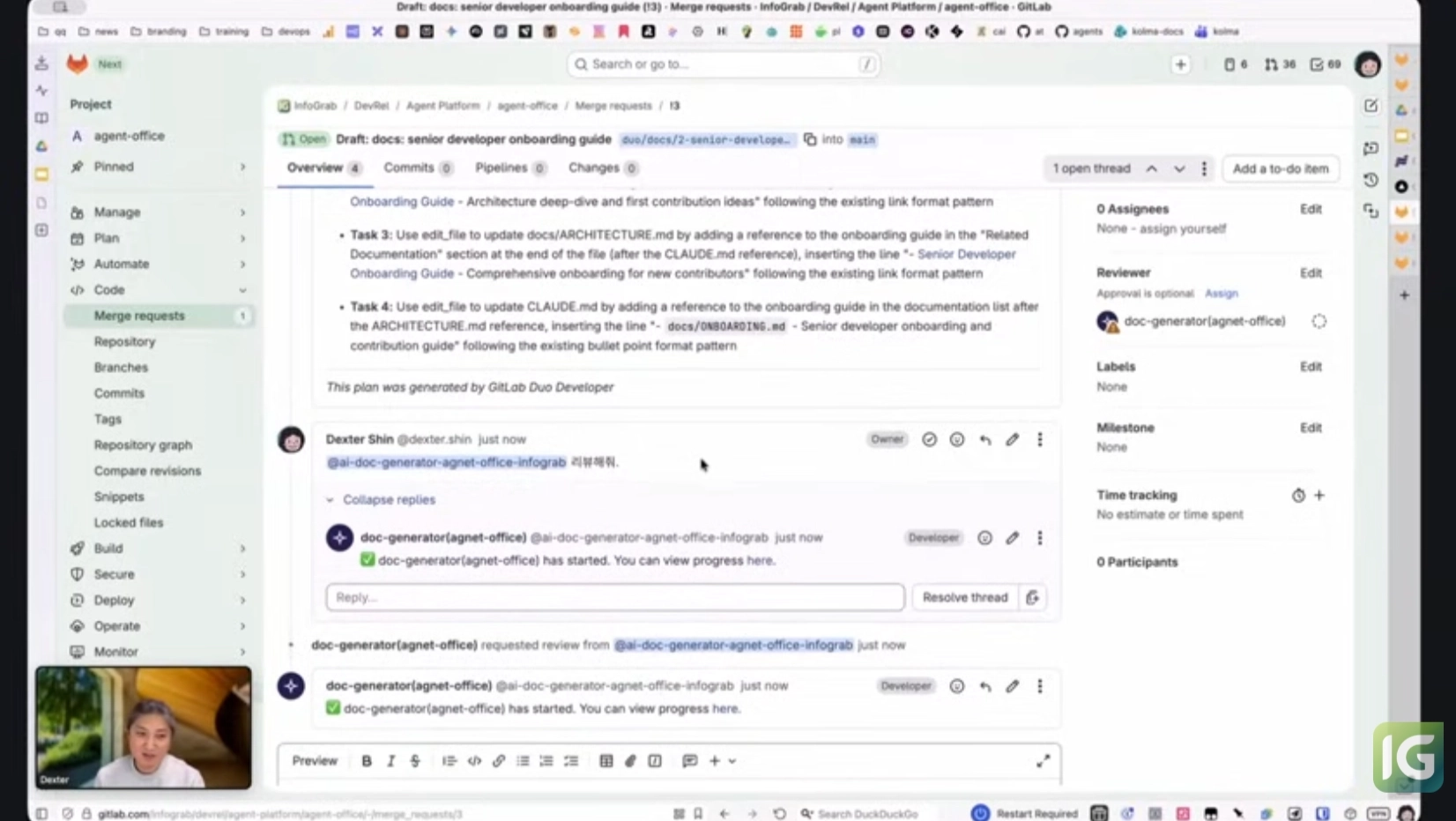Screen dimensions: 1456x821
Task: Open more formatting options dropdown in editor
Action: (x=722, y=761)
